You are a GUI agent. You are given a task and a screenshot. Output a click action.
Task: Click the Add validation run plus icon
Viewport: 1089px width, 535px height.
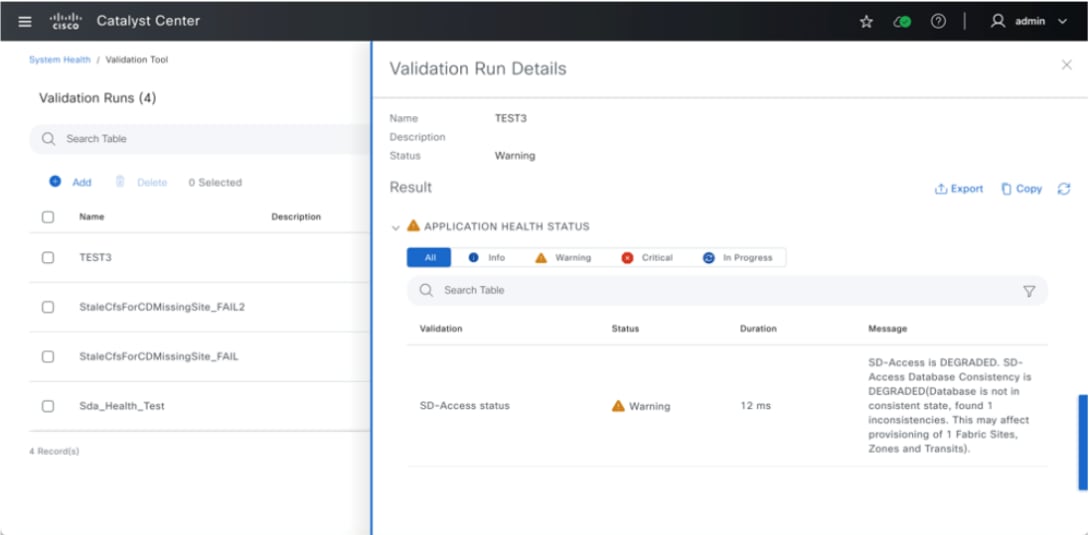(56, 182)
